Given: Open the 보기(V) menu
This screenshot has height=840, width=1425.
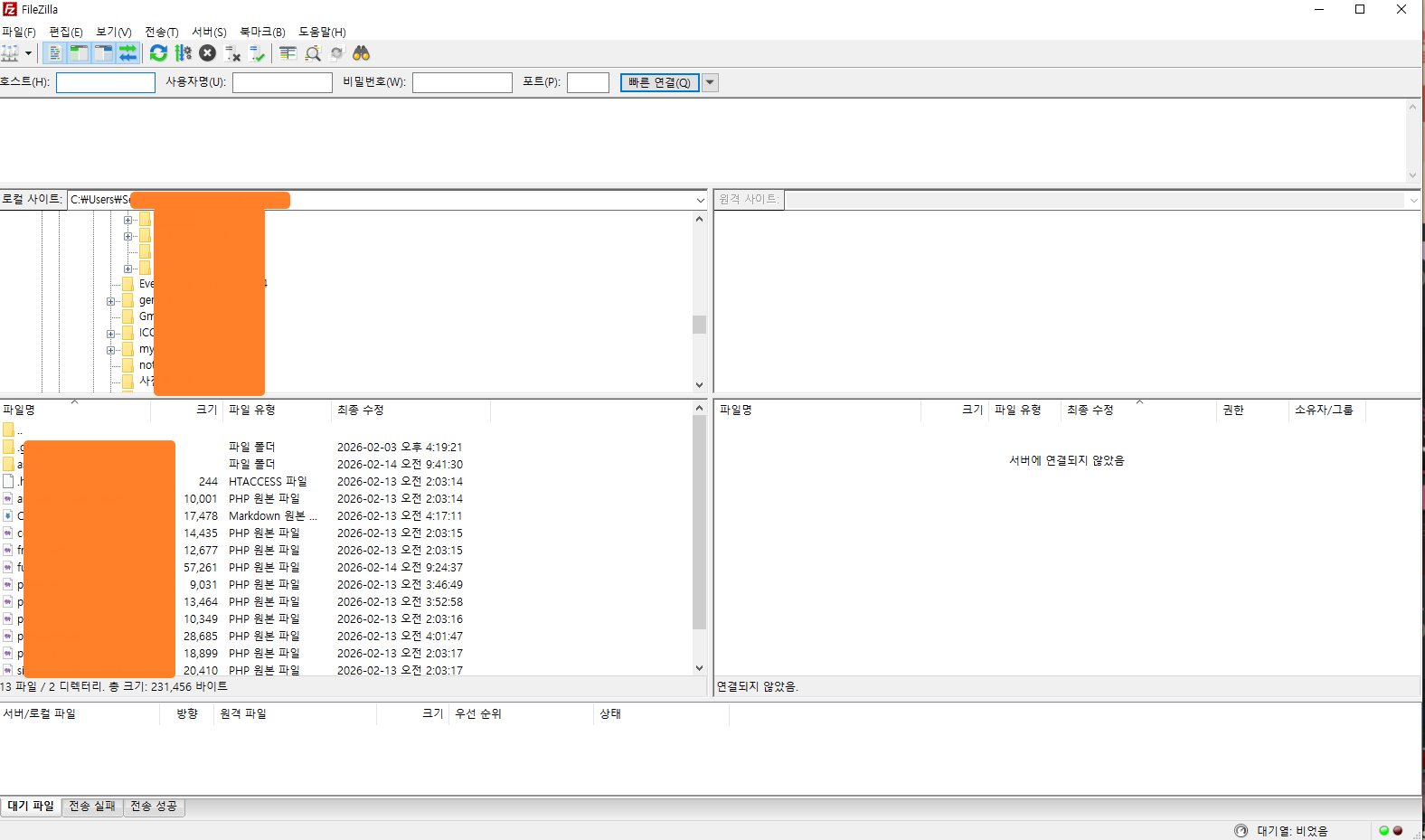Looking at the screenshot, I should [114, 32].
